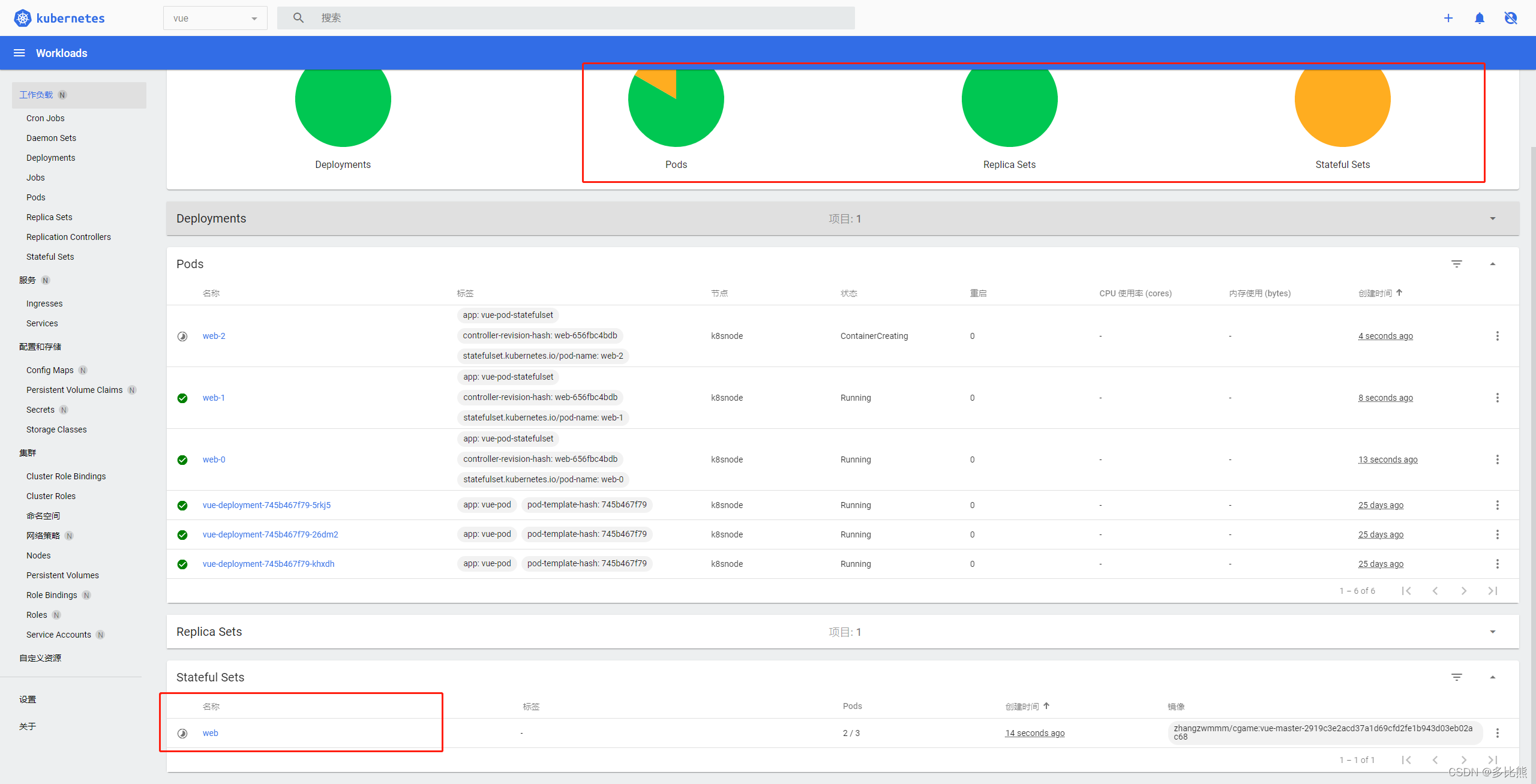Go to Pods table previous page
This screenshot has width=1536, height=784.
coord(1435,591)
